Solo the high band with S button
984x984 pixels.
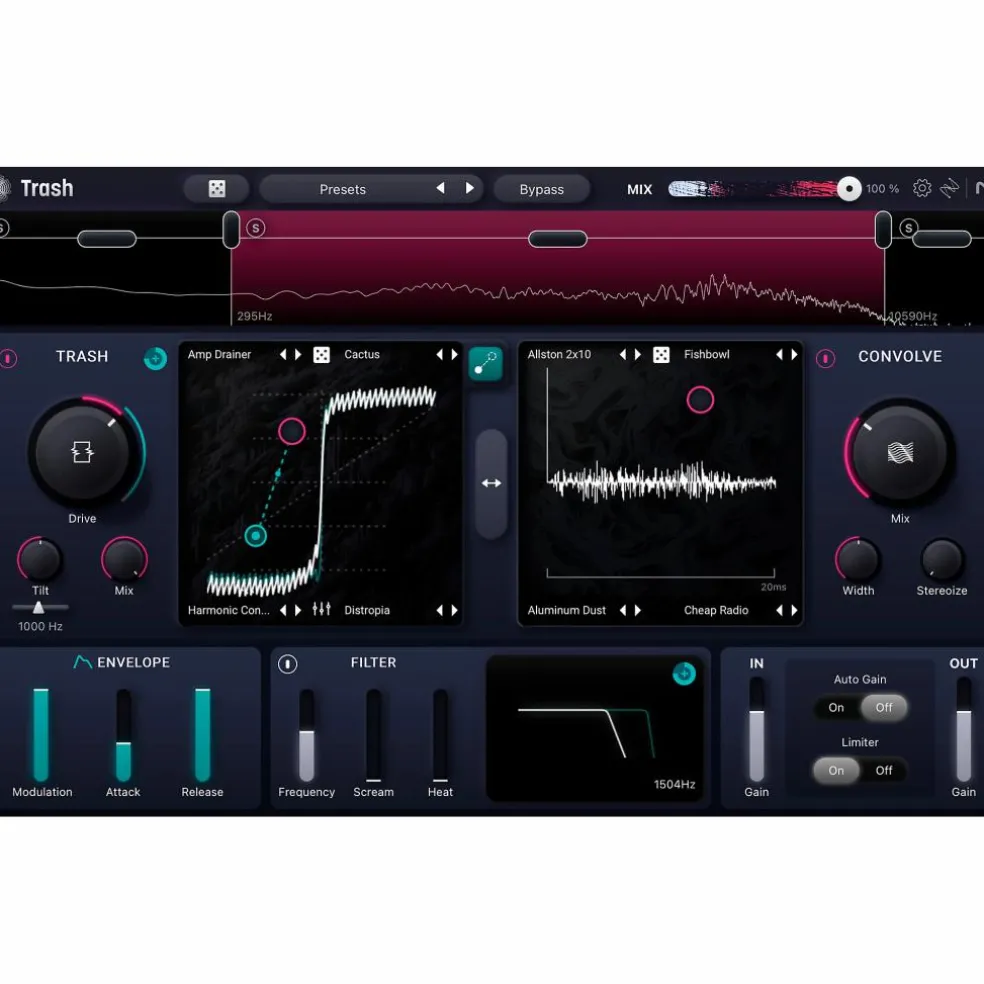(x=909, y=228)
